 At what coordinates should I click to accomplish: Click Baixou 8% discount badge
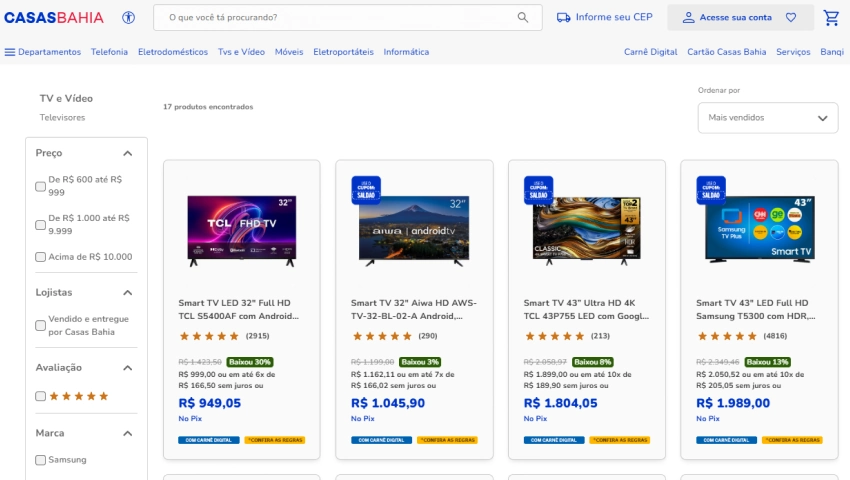593,362
